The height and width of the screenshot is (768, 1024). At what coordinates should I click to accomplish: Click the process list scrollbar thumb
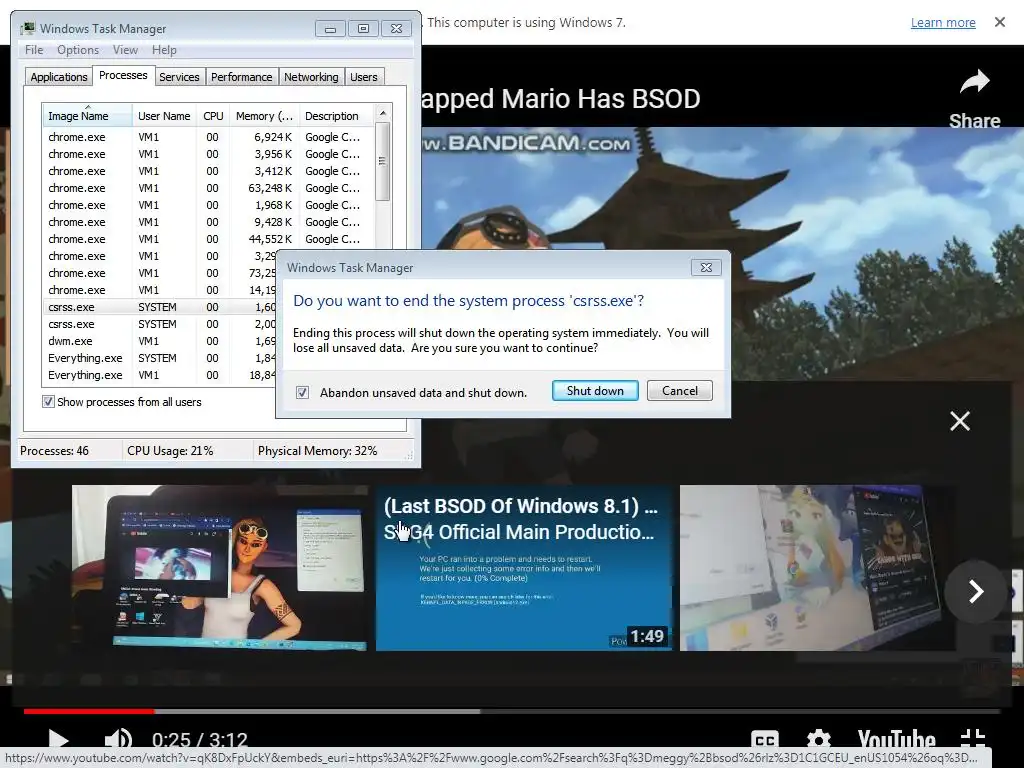(383, 161)
